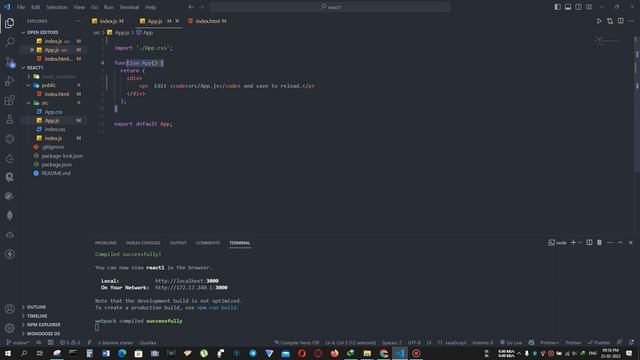Open Windows Start button on taskbar

click(8, 353)
